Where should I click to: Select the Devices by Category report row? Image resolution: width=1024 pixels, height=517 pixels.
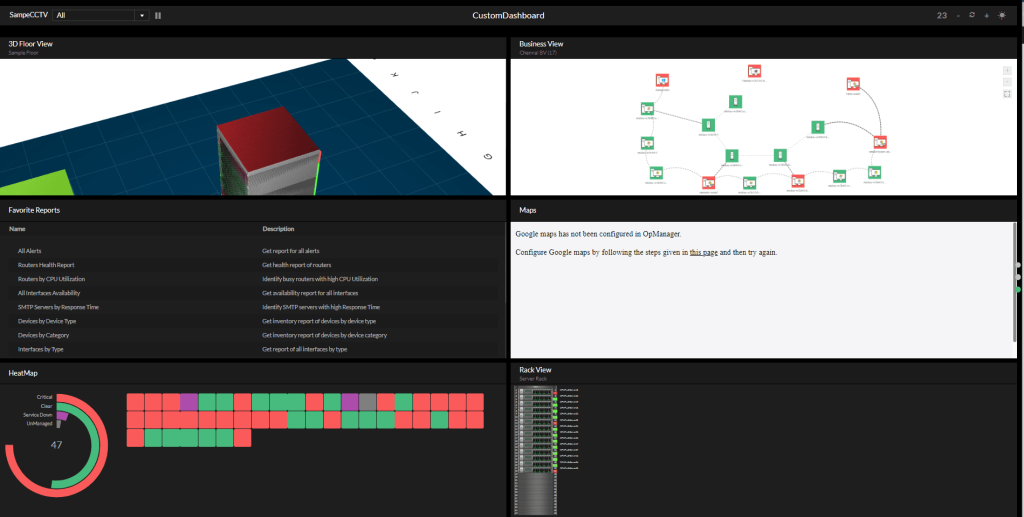(x=44, y=335)
